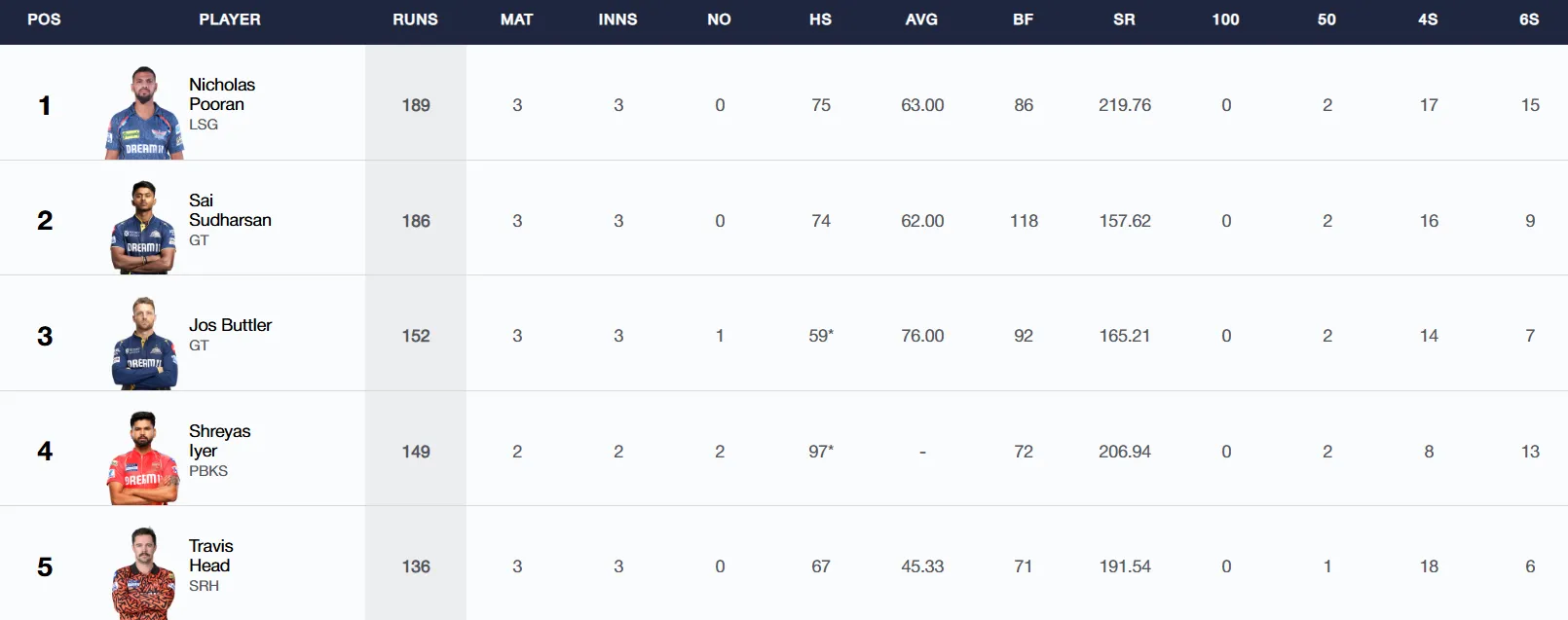The width and height of the screenshot is (1568, 620).
Task: Select Pooran's 189 runs cell
Action: click(x=416, y=105)
